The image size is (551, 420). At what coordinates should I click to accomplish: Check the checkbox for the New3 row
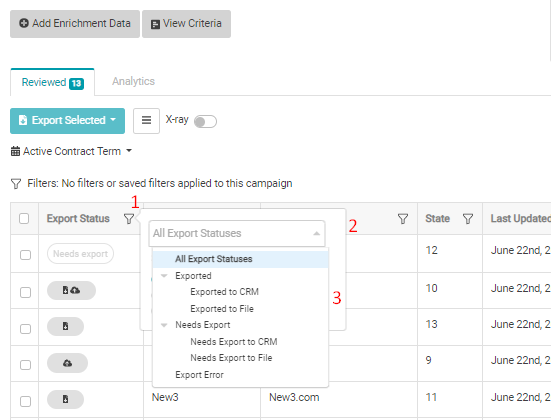(x=25, y=401)
